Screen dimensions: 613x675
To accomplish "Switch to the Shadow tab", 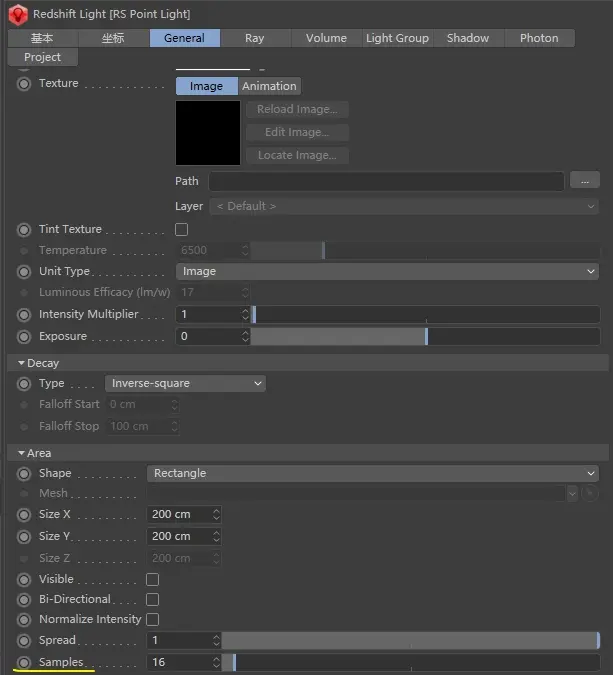I will coord(468,38).
